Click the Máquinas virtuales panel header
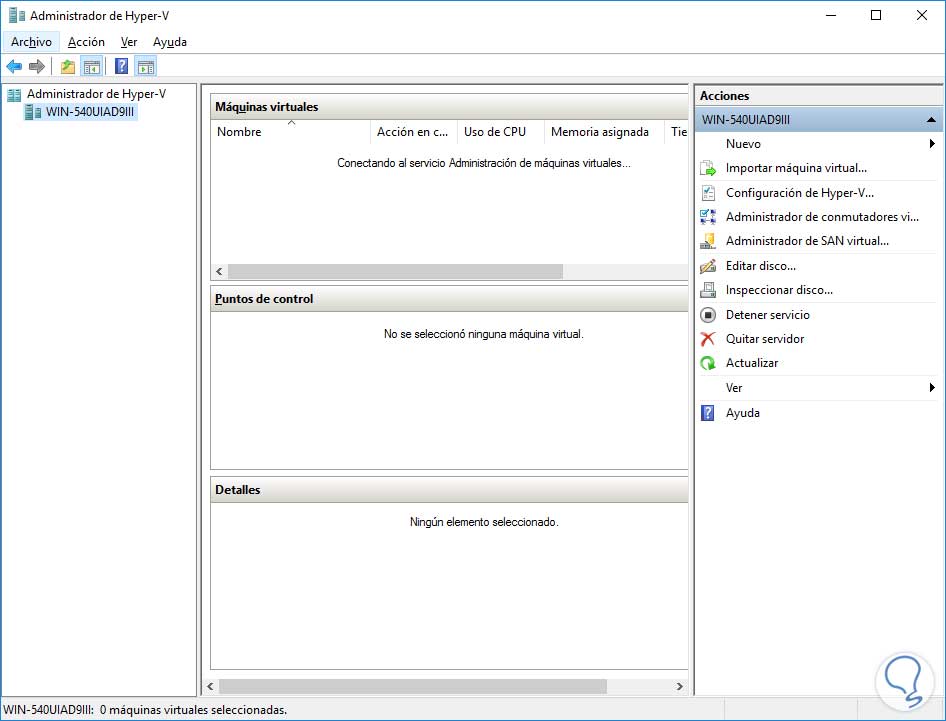 [449, 107]
